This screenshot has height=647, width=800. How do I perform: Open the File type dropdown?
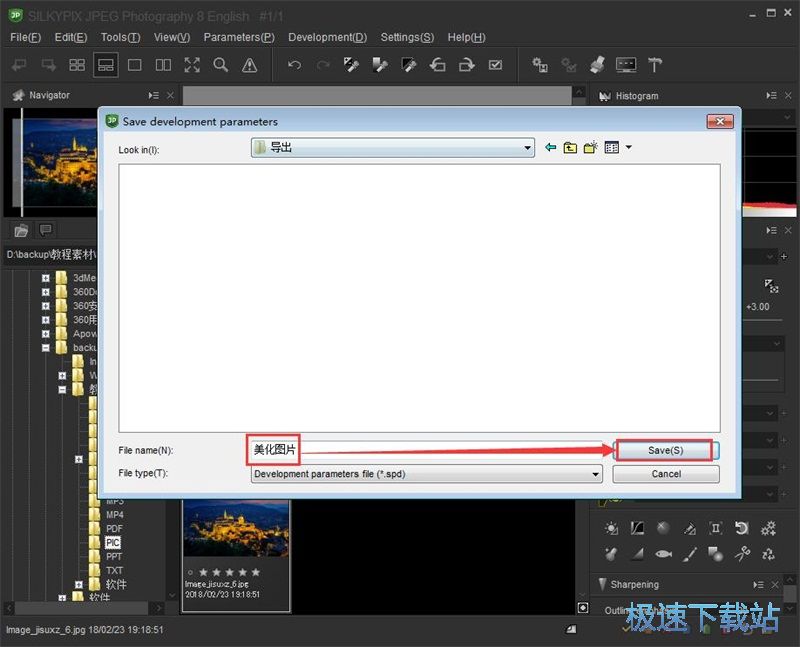tap(595, 474)
